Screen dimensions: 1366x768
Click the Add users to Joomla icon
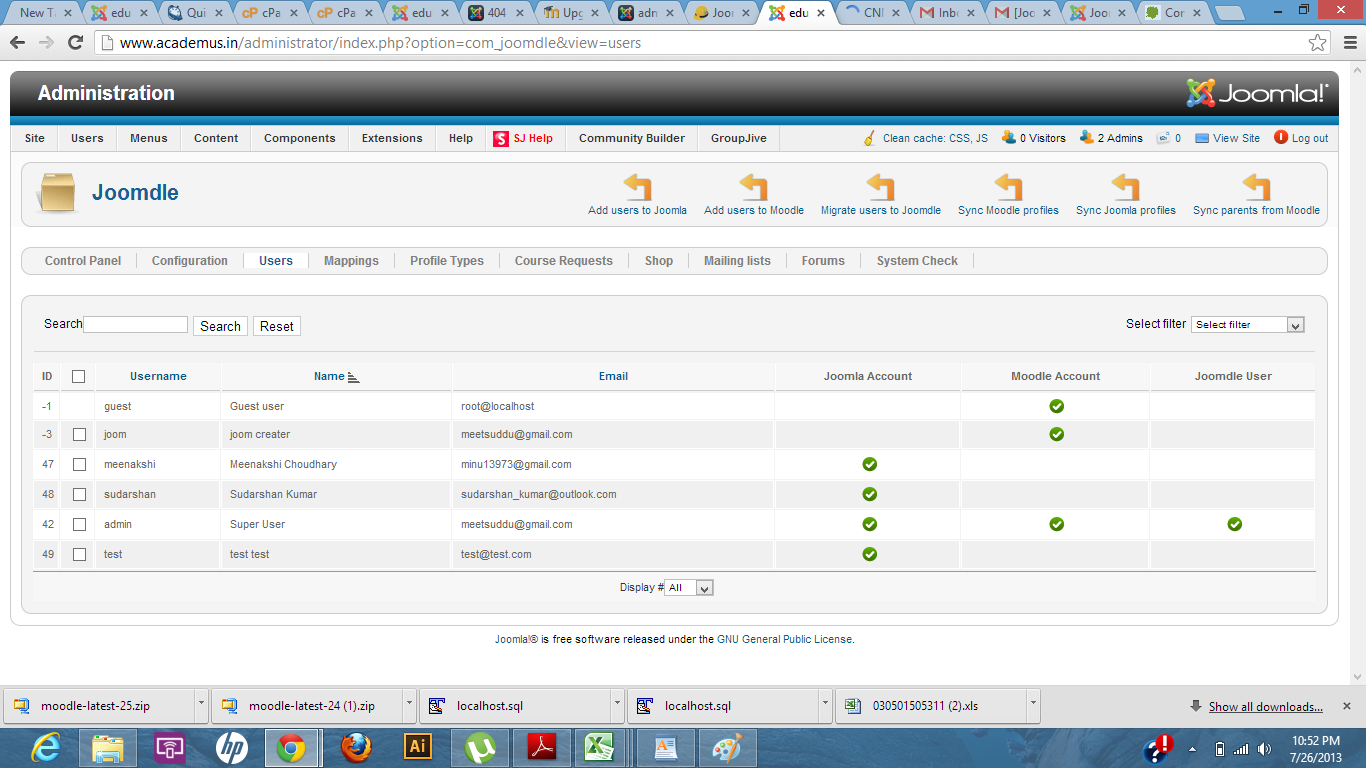[637, 187]
